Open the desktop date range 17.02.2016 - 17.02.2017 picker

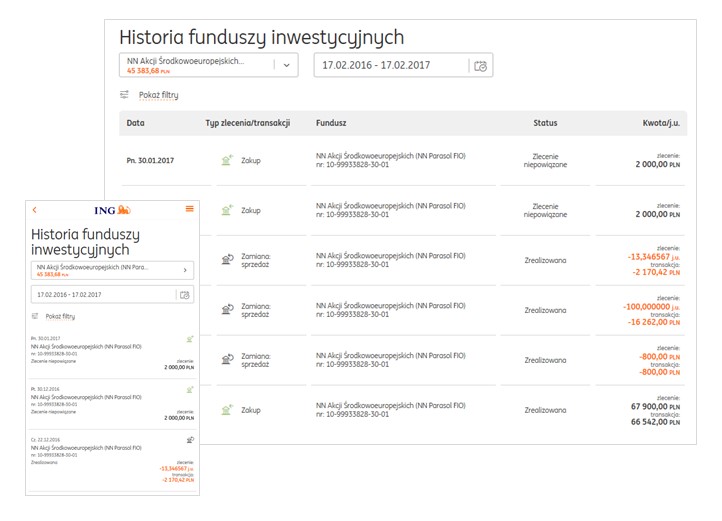pos(390,66)
